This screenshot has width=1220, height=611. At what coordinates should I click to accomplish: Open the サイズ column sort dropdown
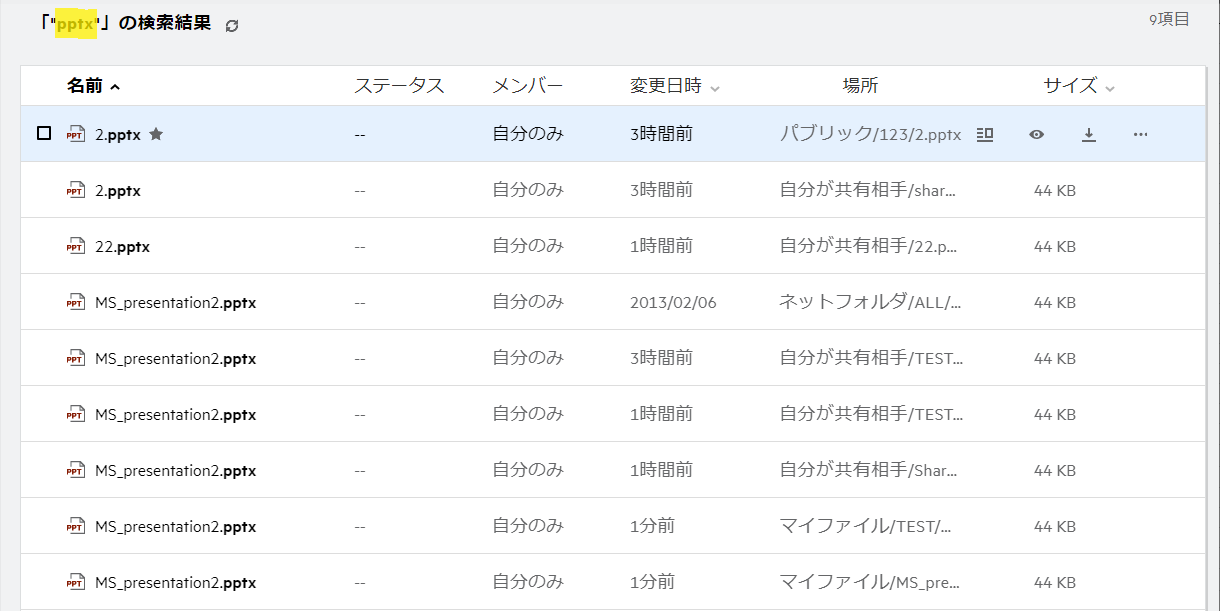pos(1110,88)
